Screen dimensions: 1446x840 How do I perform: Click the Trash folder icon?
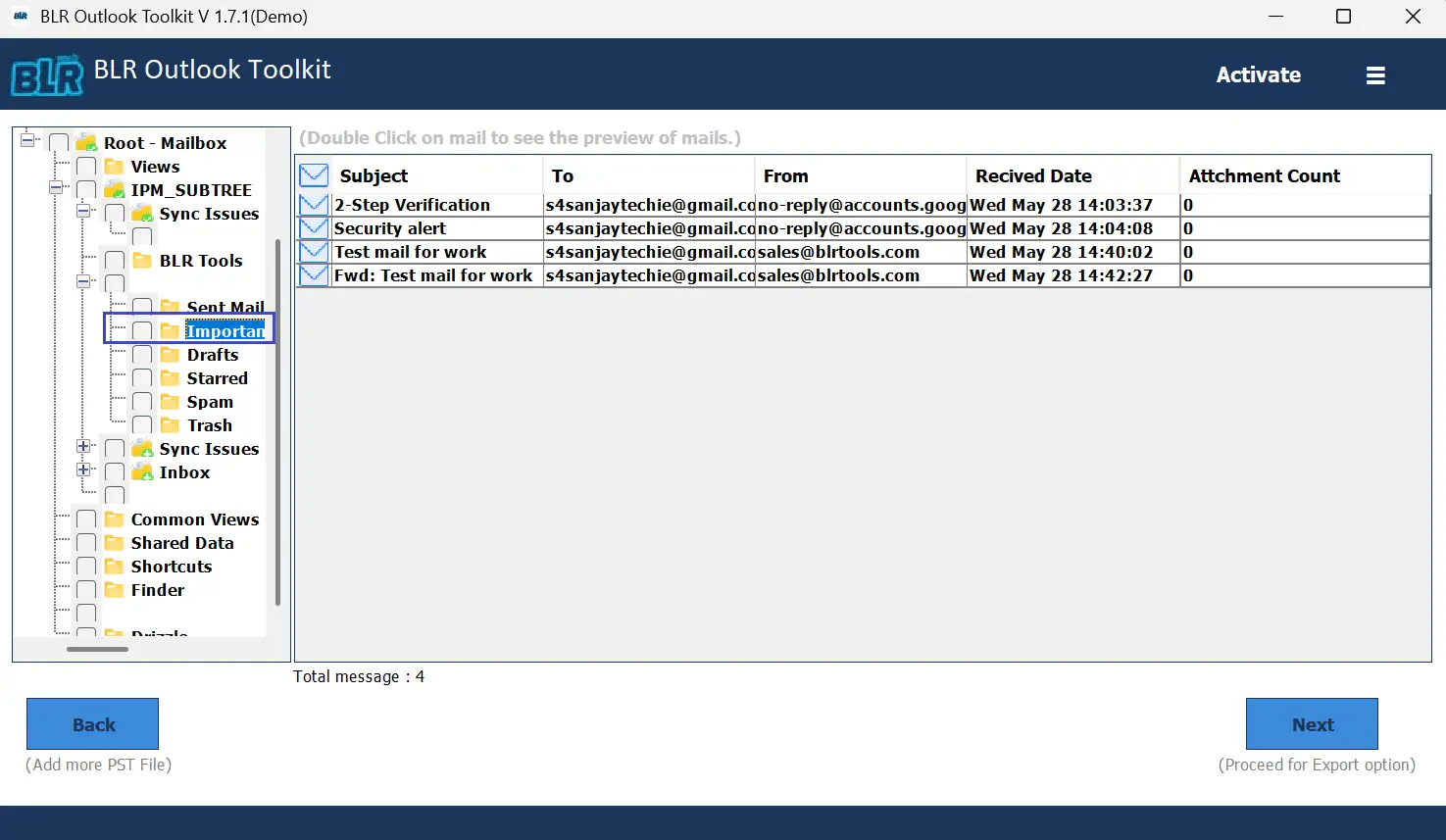[171, 425]
